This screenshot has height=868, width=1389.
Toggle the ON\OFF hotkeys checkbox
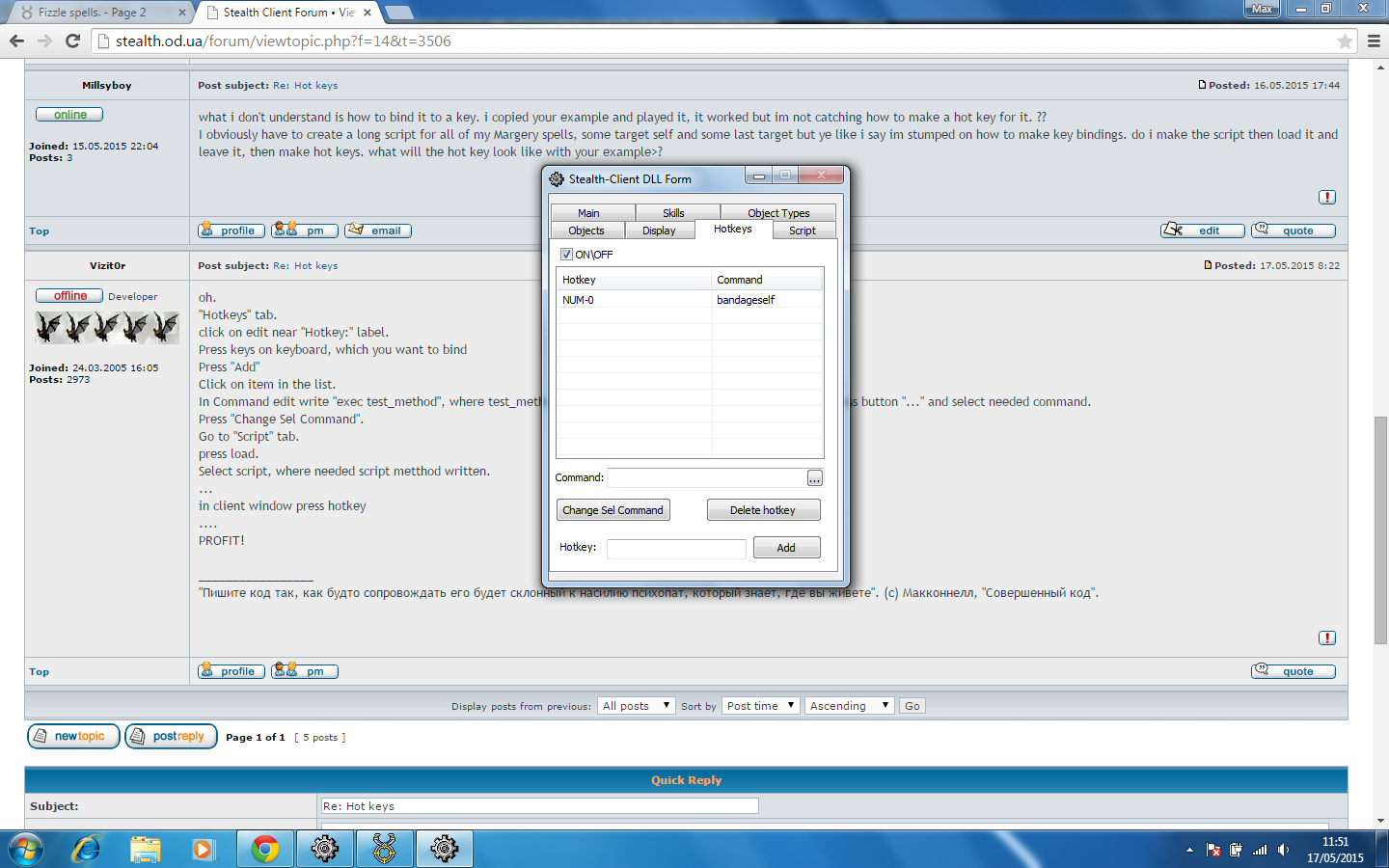(x=566, y=255)
